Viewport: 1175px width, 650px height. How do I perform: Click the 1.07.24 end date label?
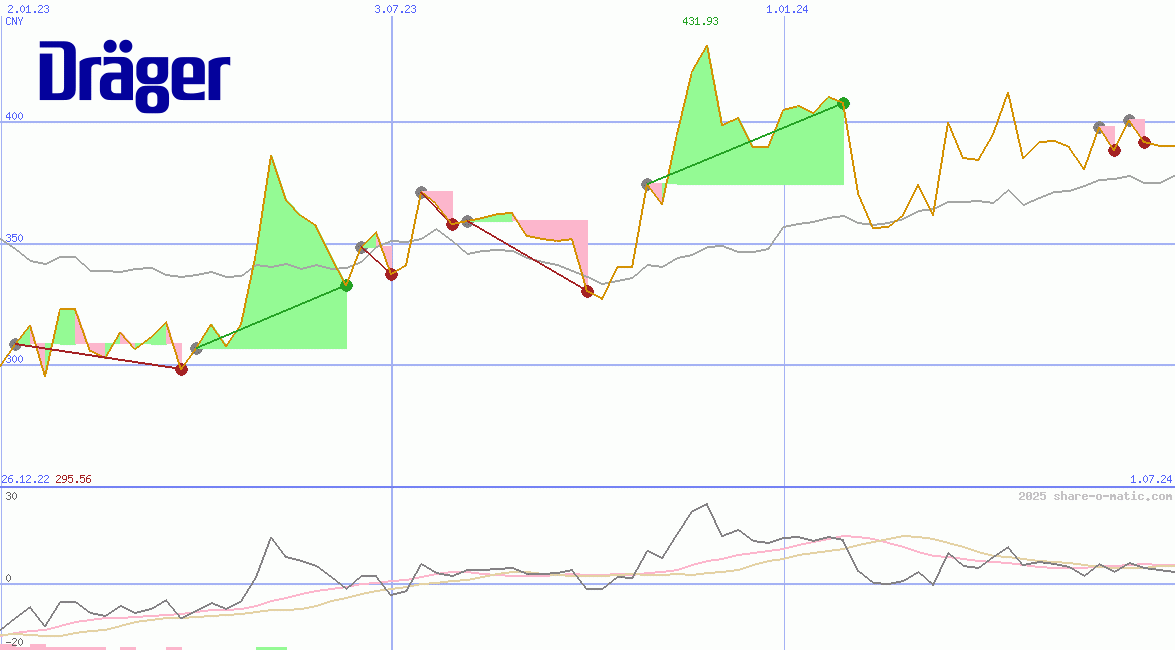[x=1150, y=480]
